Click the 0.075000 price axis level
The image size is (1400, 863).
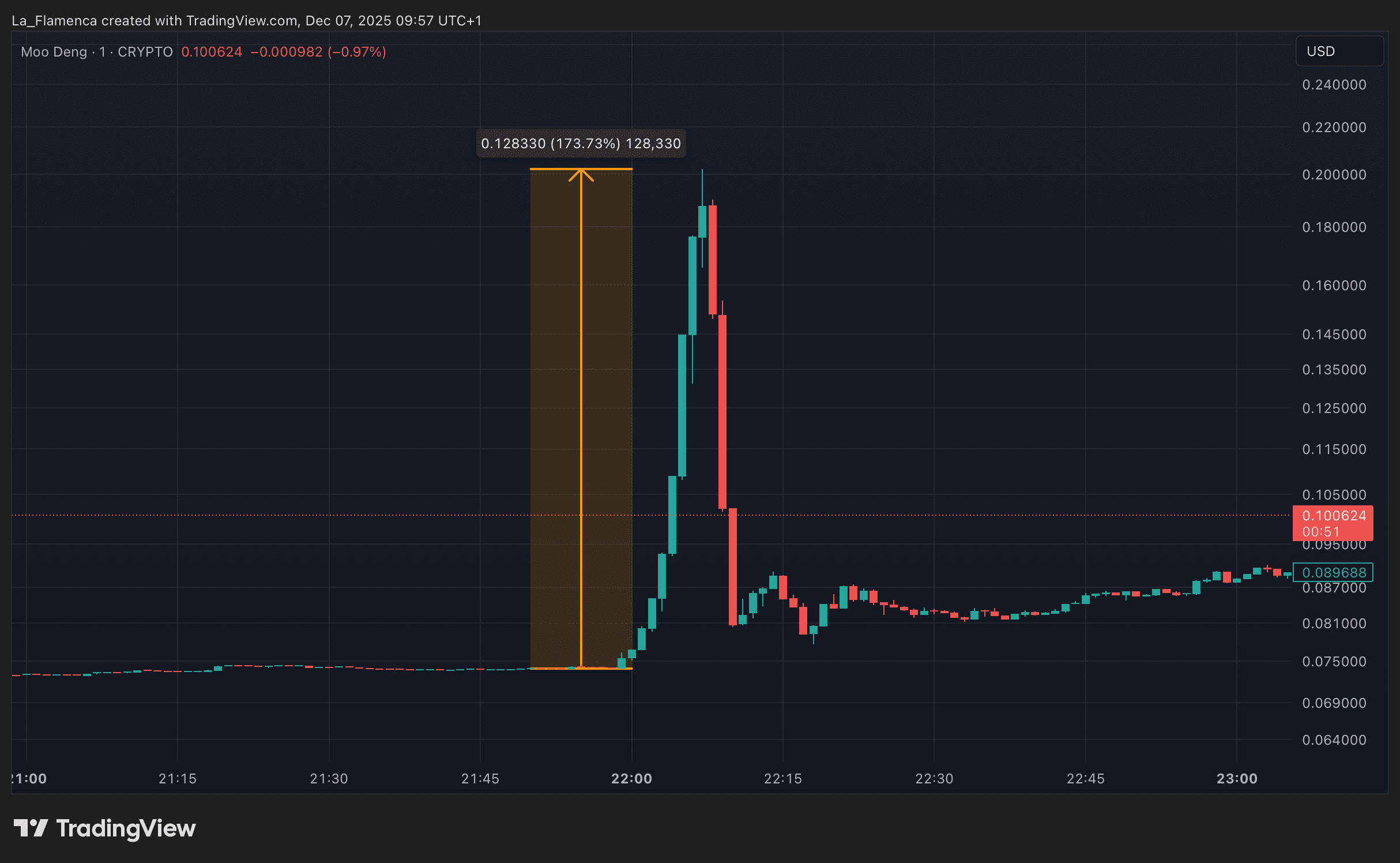point(1334,662)
